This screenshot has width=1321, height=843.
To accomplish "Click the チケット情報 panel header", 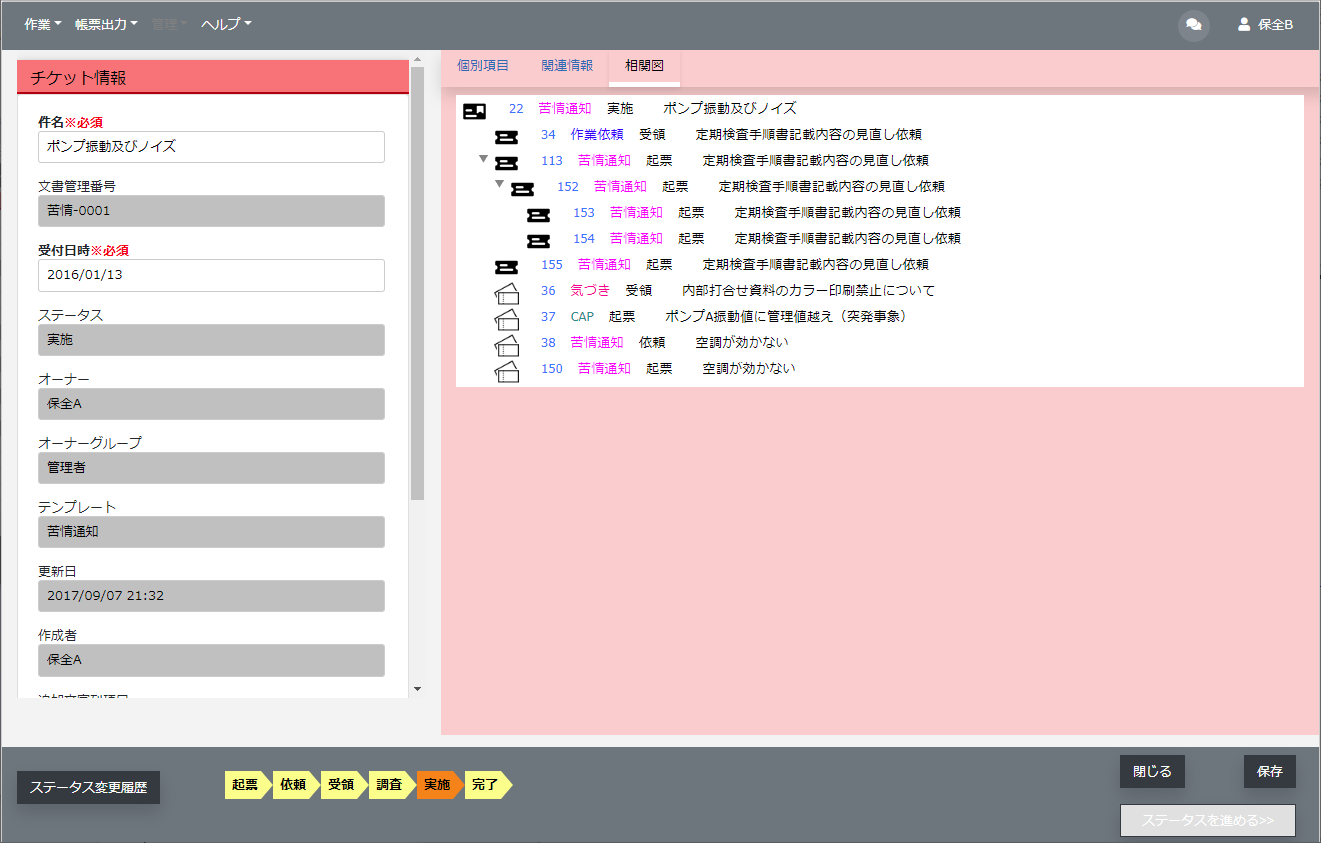I will tap(213, 77).
